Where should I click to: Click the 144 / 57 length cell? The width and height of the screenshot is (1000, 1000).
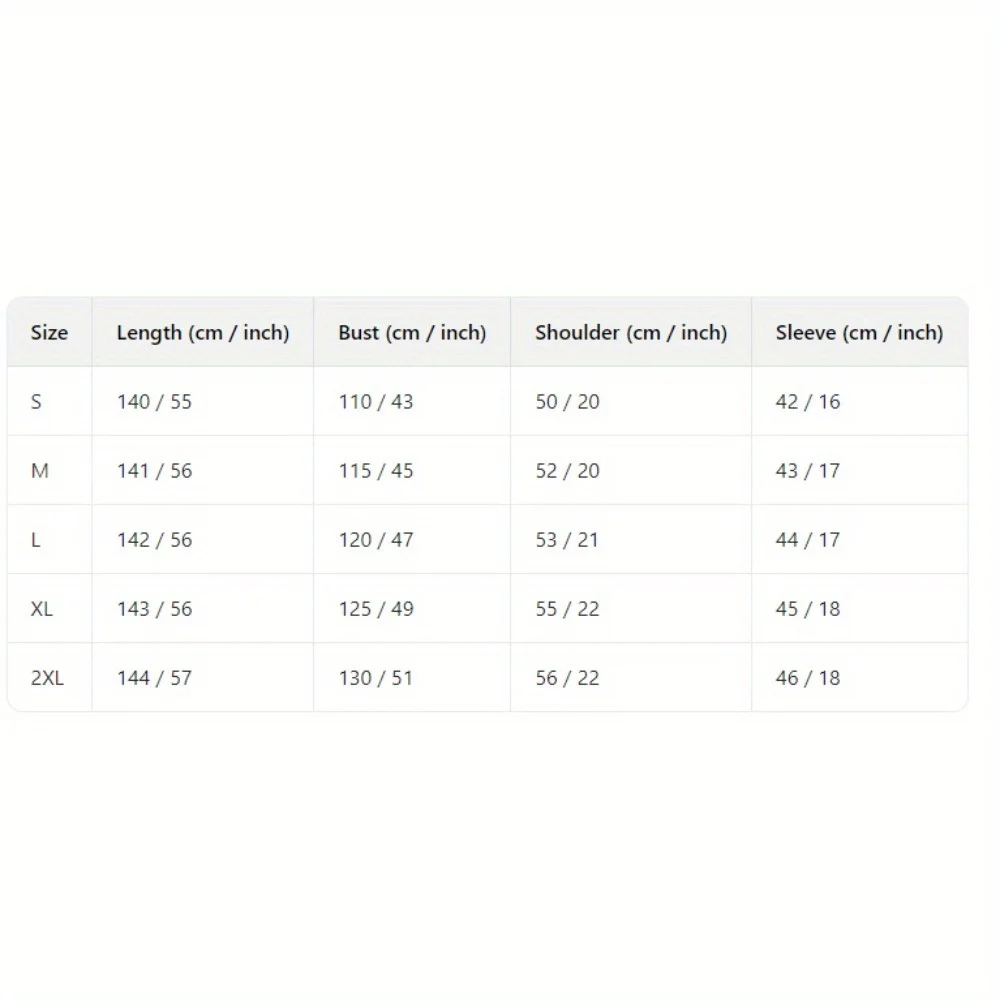coord(154,678)
